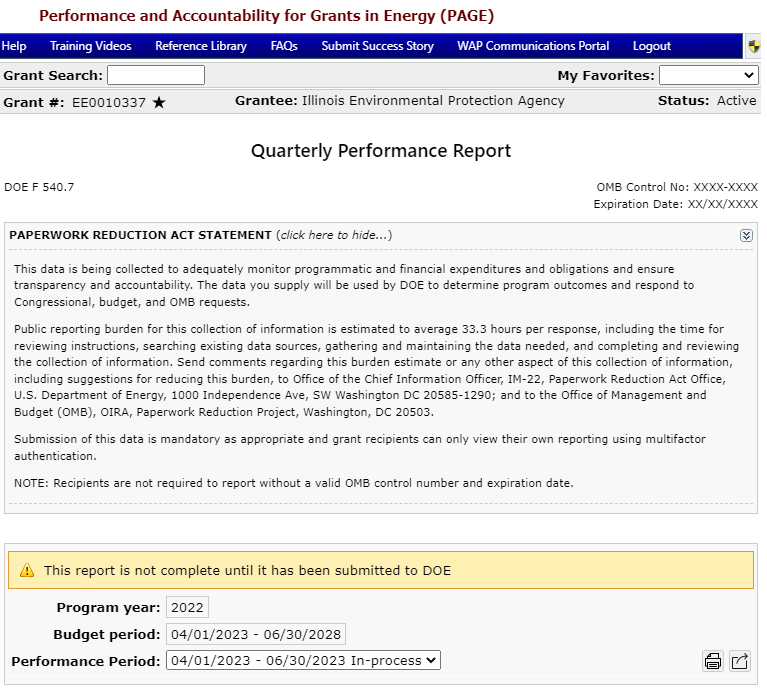Click the Budget period date range field
The height and width of the screenshot is (689, 767).
256,635
